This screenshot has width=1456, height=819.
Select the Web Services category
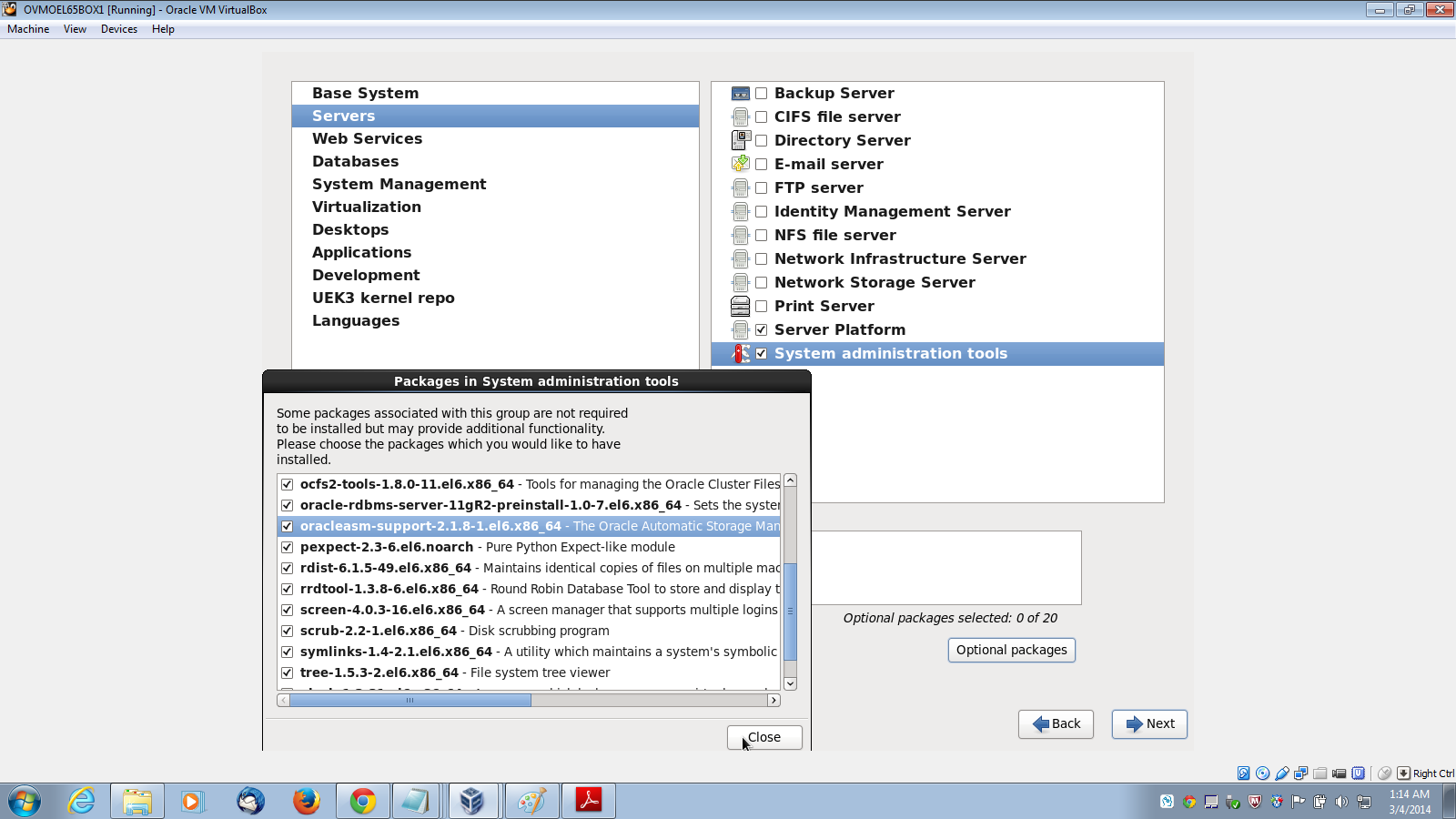495,138
